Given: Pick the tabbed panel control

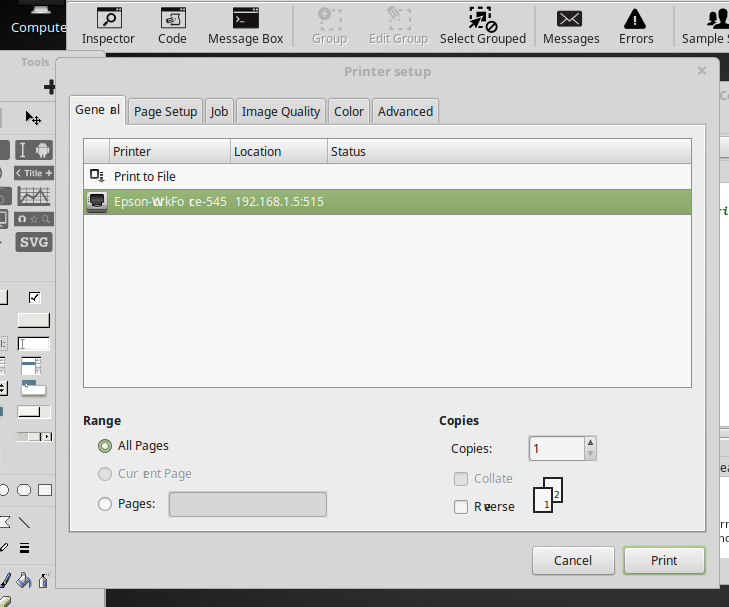Looking at the screenshot, I should [33, 389].
